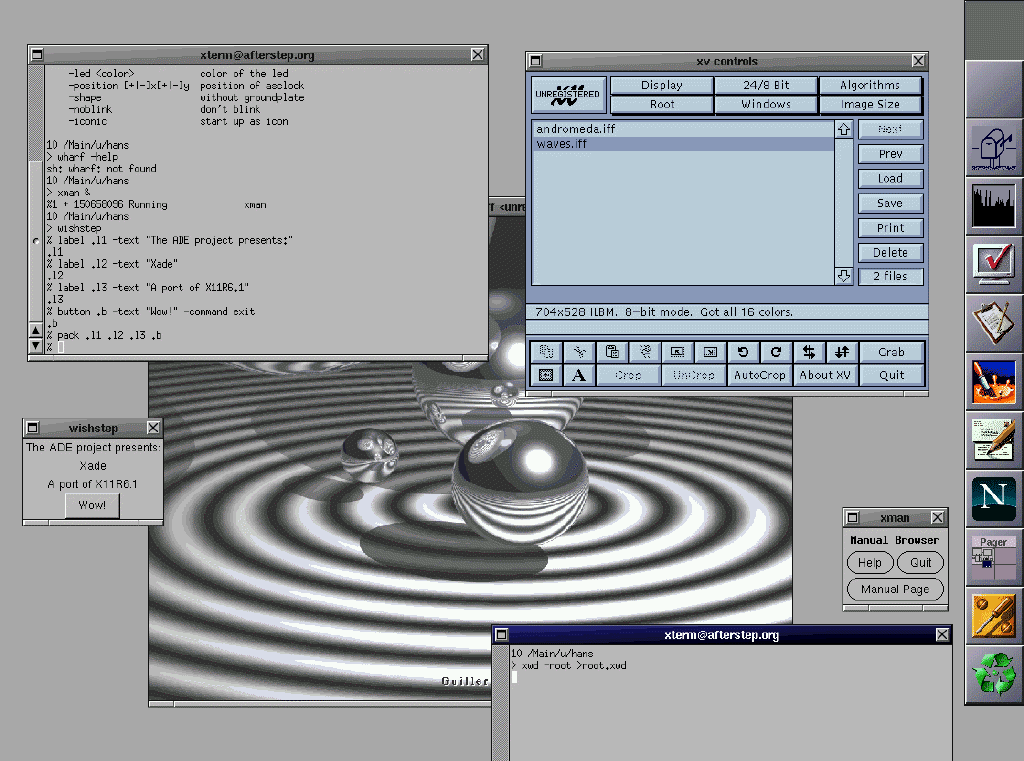Flip image horizontally in xv controls
The width and height of the screenshot is (1024, 761).
(809, 352)
